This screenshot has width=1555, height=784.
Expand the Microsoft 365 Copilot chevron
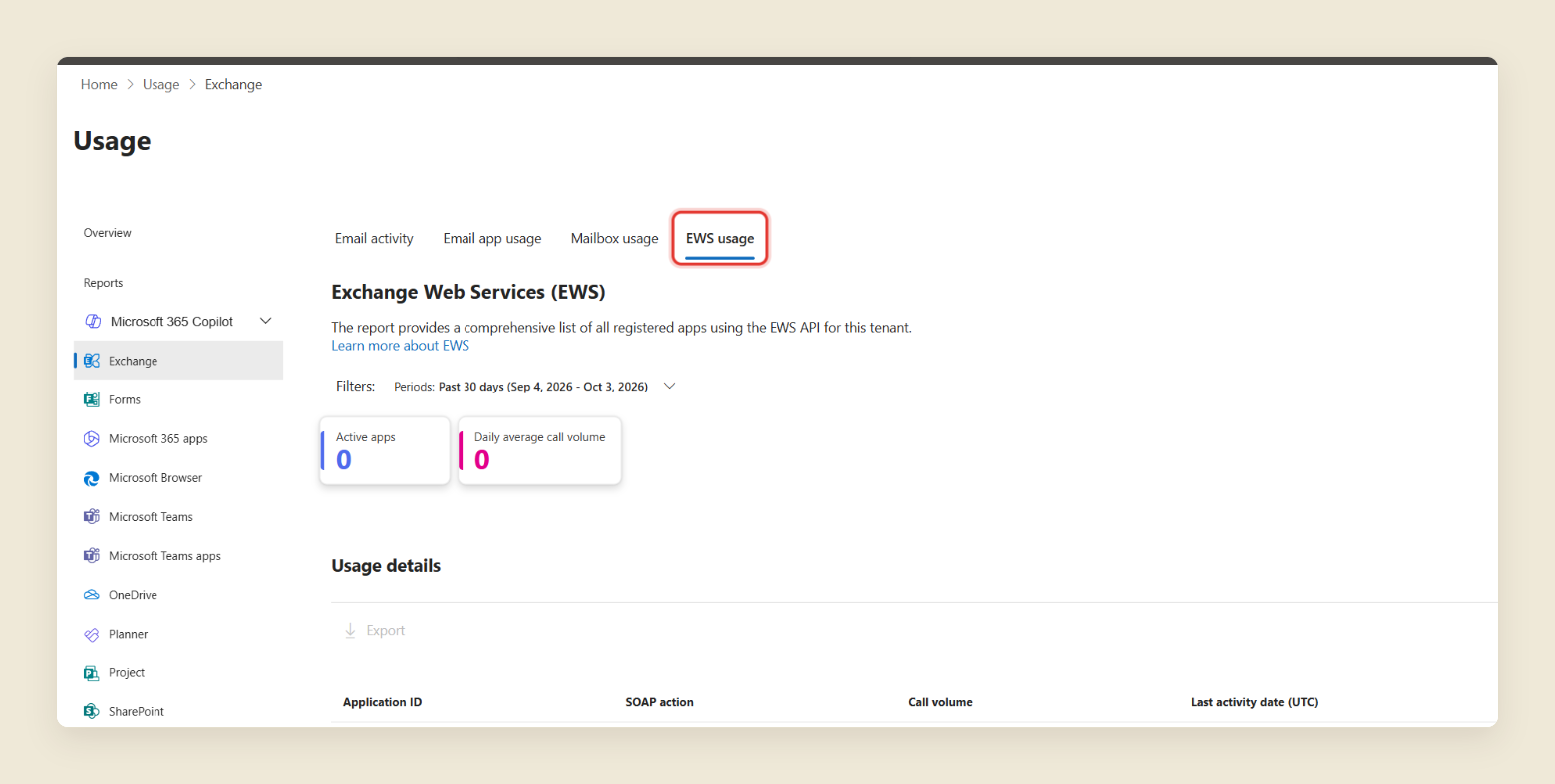pos(266,321)
